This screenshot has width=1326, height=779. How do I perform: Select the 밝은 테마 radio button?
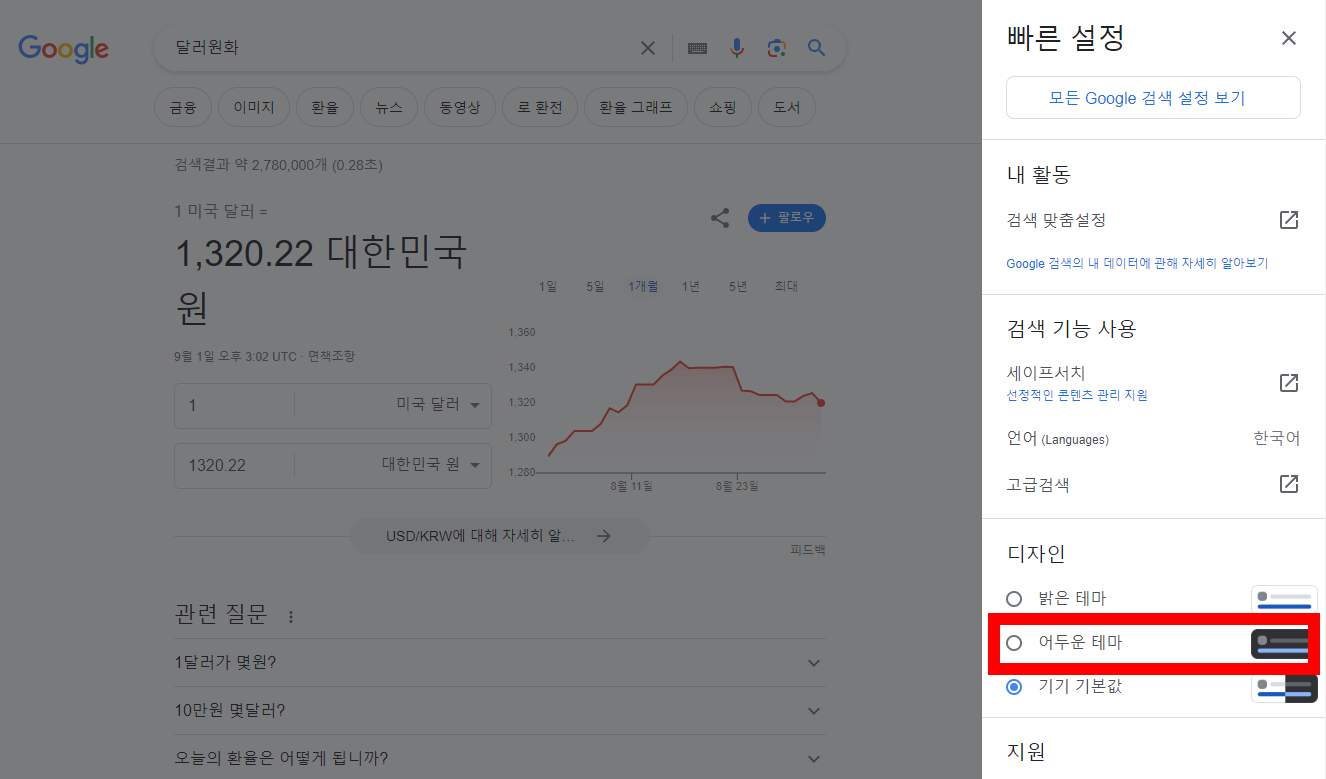click(1014, 598)
